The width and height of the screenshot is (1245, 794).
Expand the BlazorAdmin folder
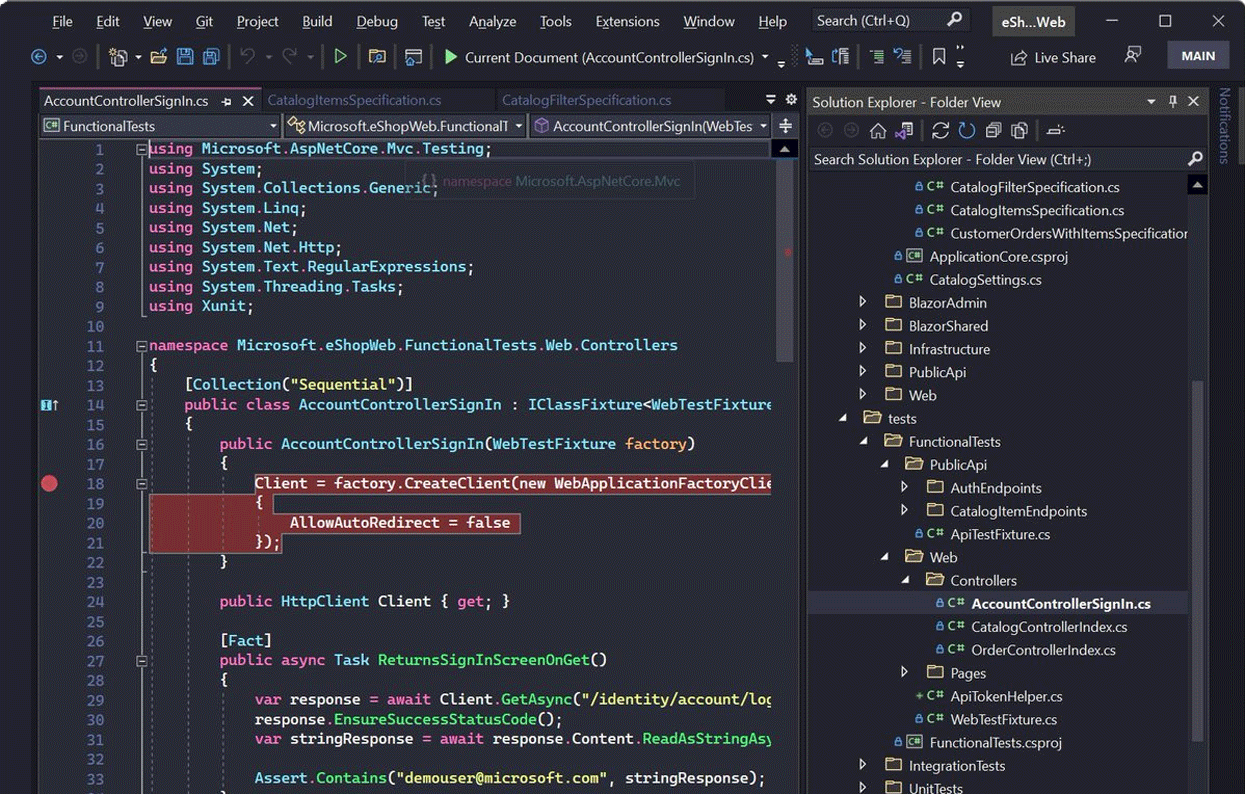tap(863, 303)
